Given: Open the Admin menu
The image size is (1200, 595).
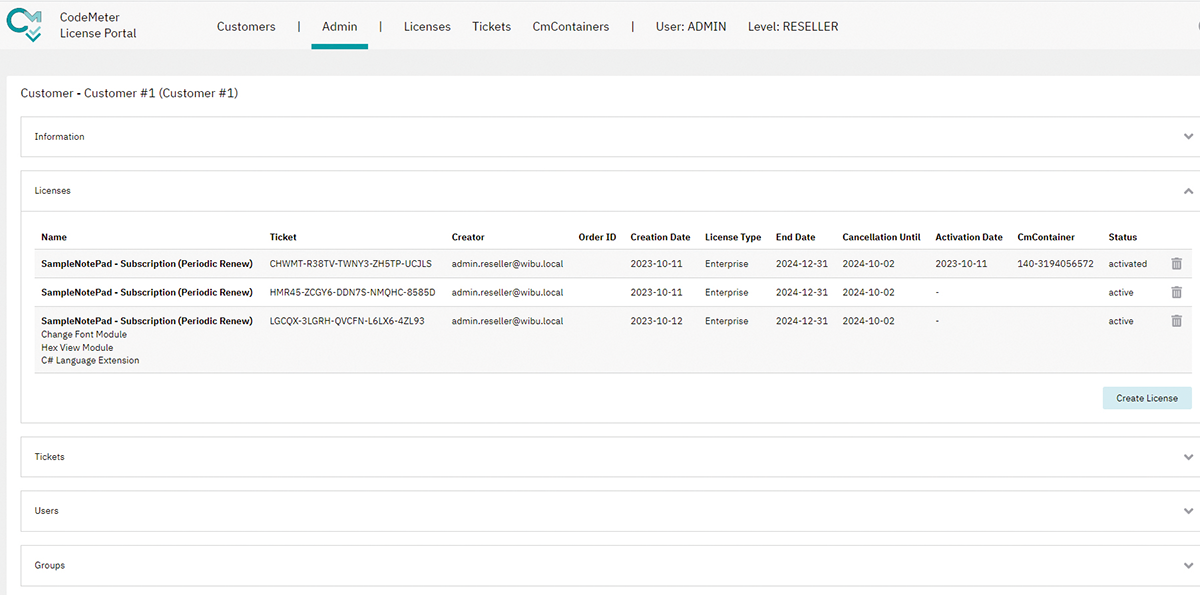Looking at the screenshot, I should [x=340, y=27].
